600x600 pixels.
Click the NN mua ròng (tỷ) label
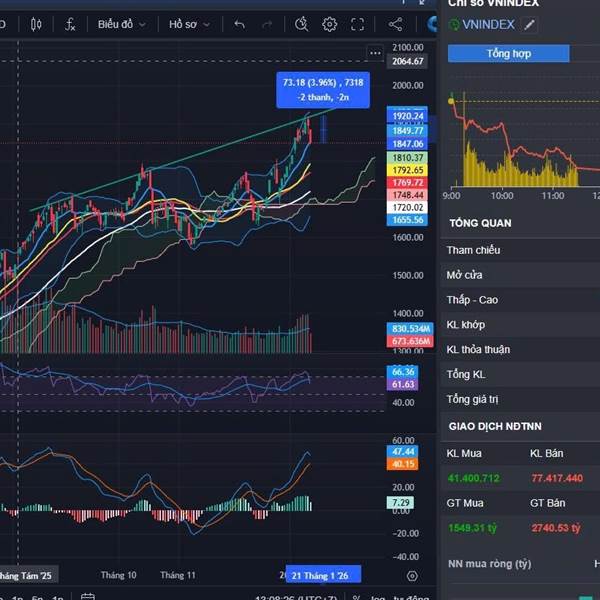(x=489, y=564)
